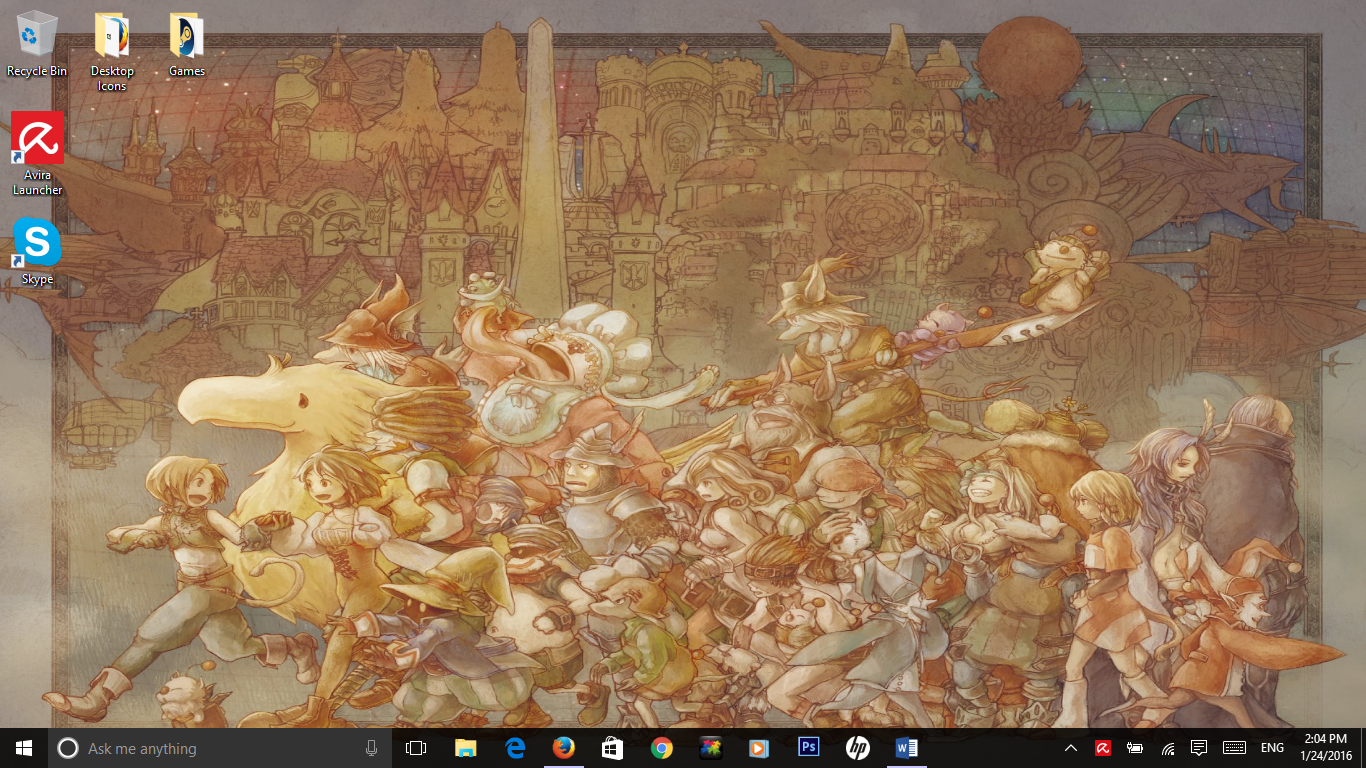This screenshot has width=1366, height=768.
Task: Open Task View from the taskbar
Action: [x=416, y=748]
